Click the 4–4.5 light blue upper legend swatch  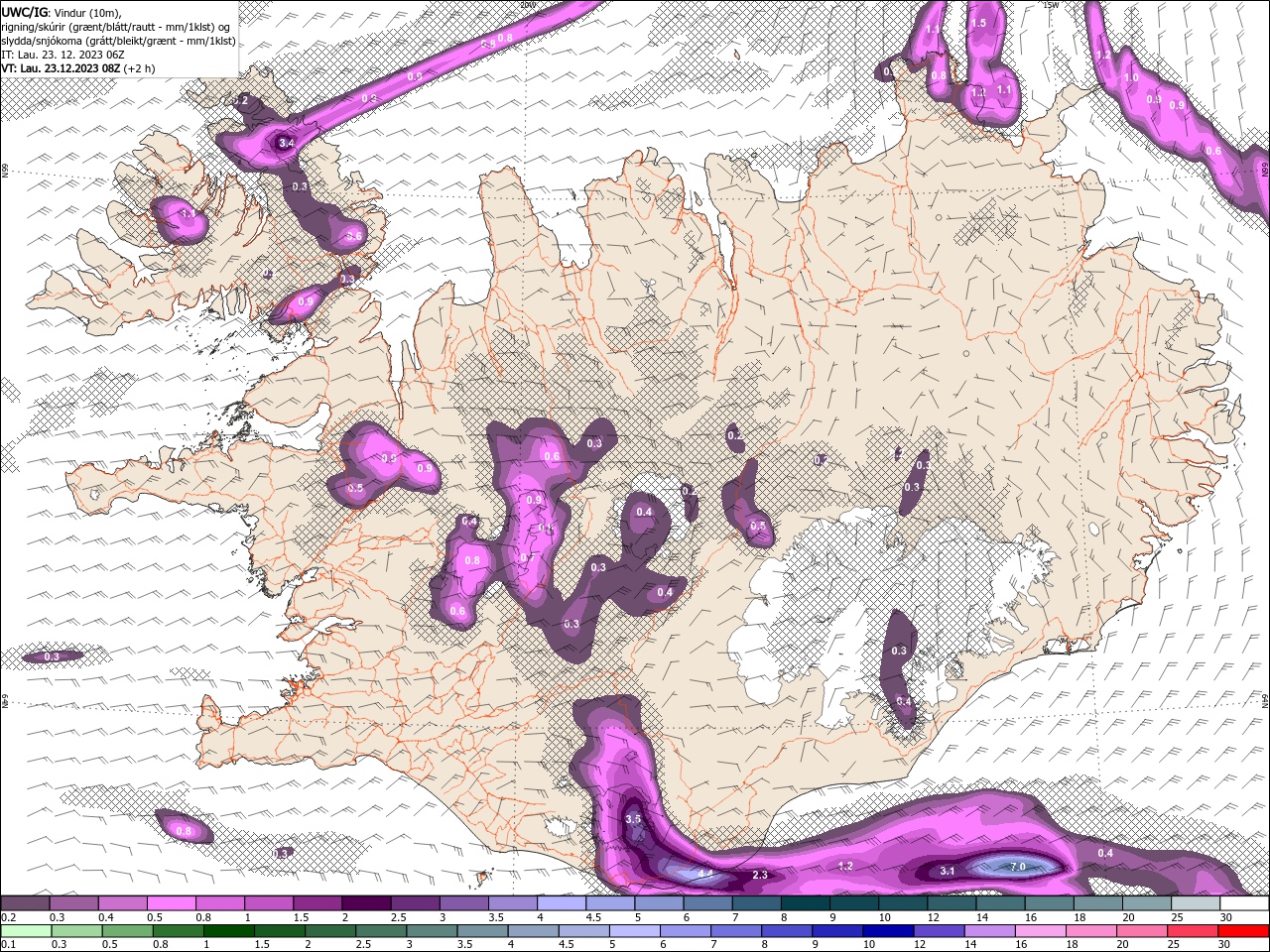click(562, 903)
